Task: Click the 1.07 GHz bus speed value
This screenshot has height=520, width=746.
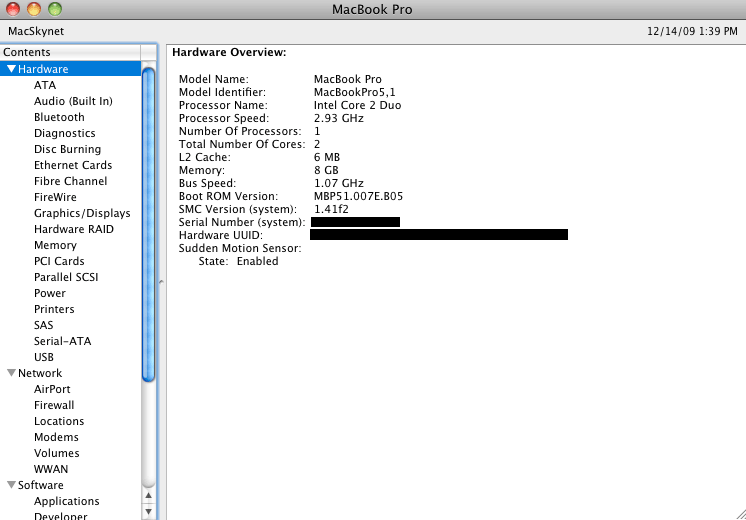Action: pyautogui.click(x=339, y=183)
